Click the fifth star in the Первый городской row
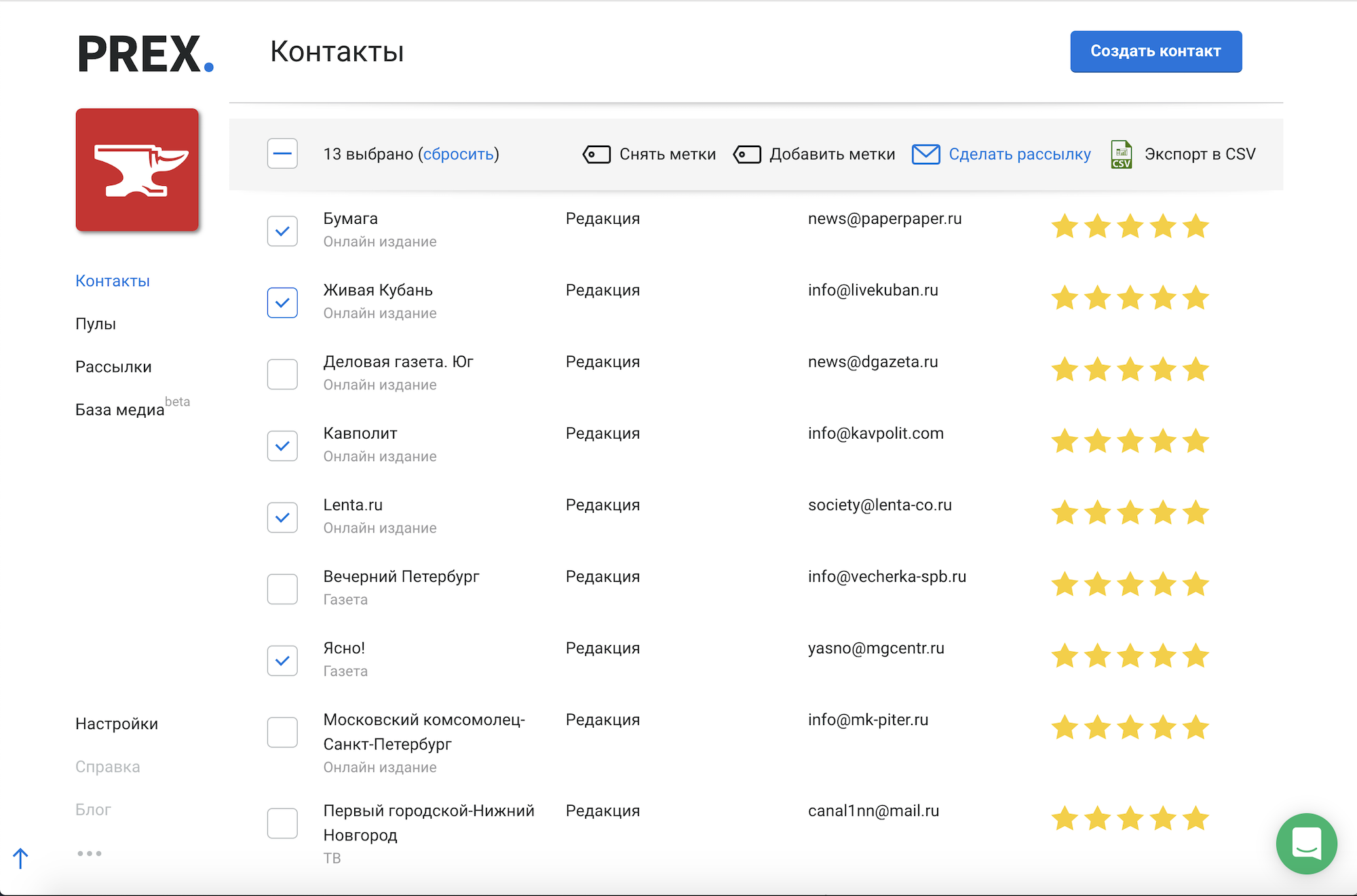This screenshot has width=1357, height=896. coord(1196,819)
